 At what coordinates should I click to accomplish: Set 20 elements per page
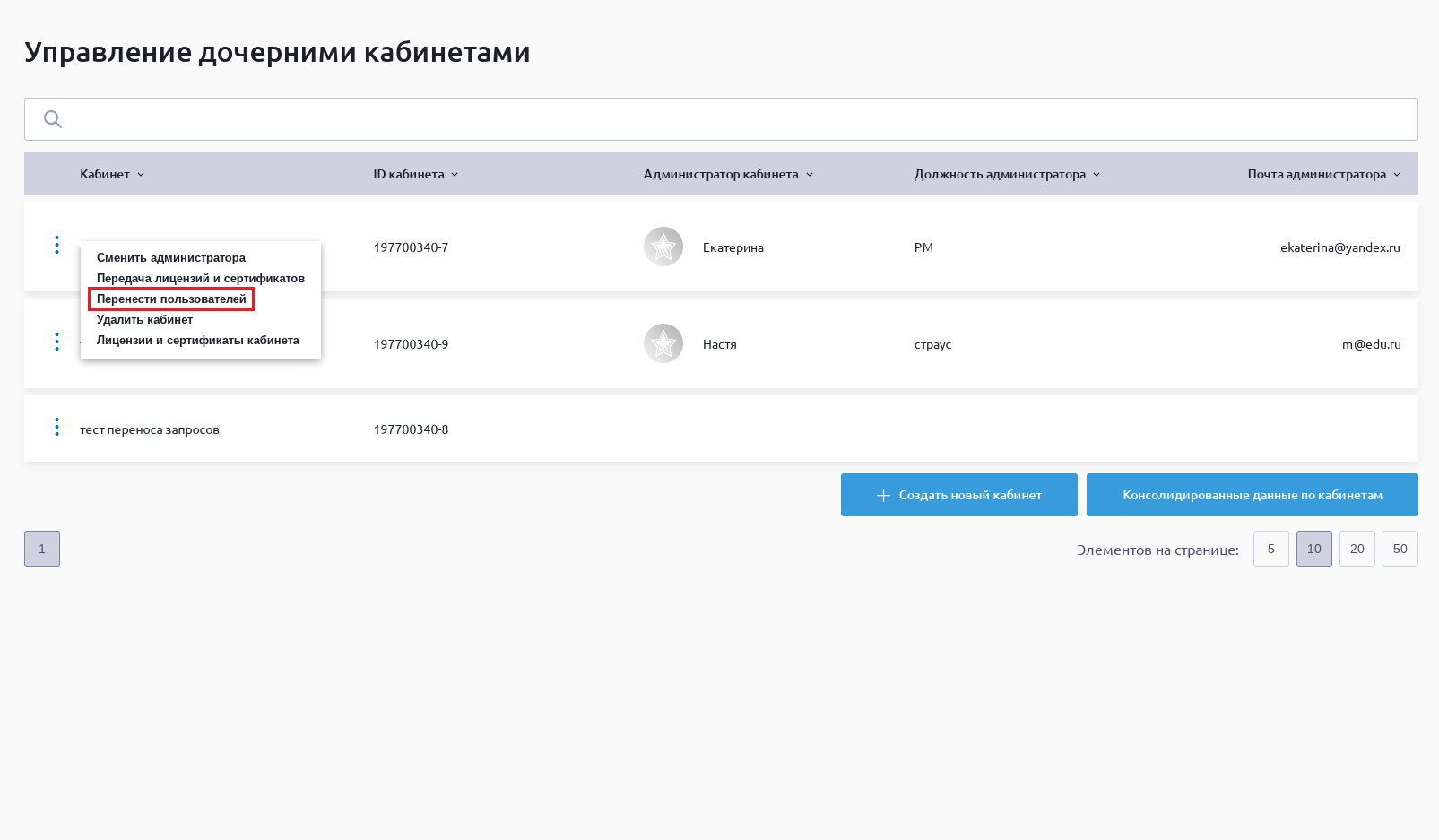[1357, 549]
